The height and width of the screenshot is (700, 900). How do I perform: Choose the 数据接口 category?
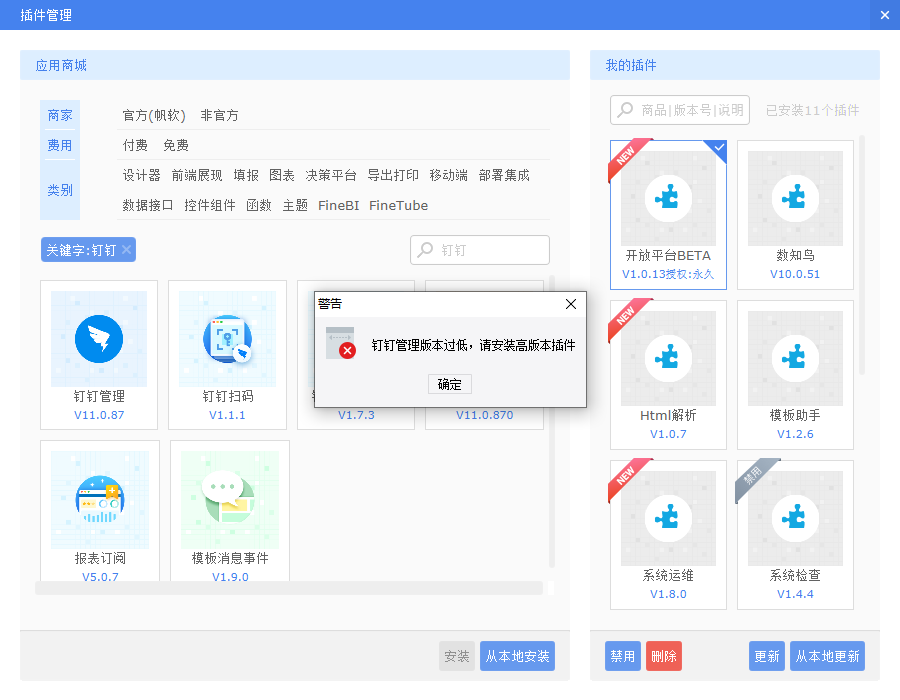(148, 205)
